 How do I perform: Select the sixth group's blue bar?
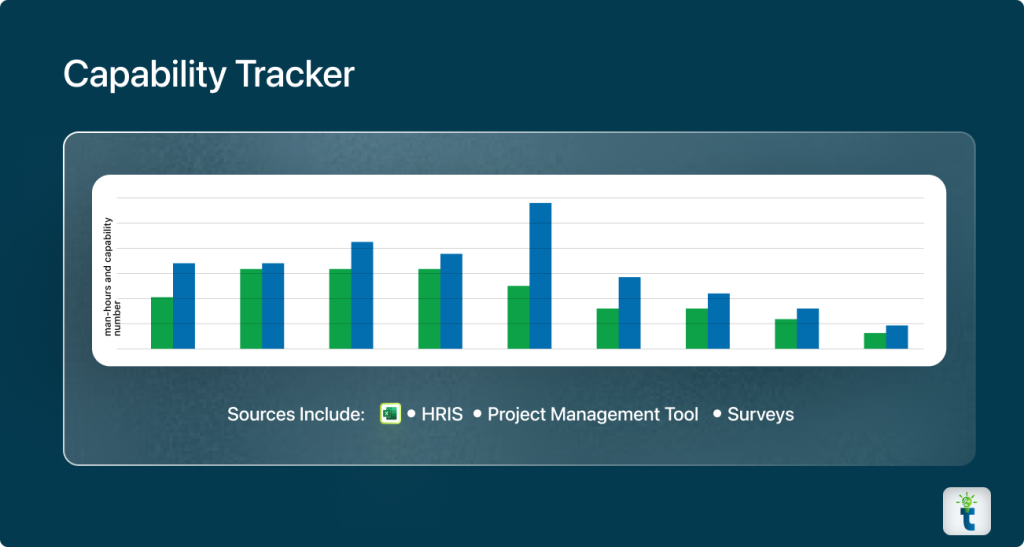(629, 313)
